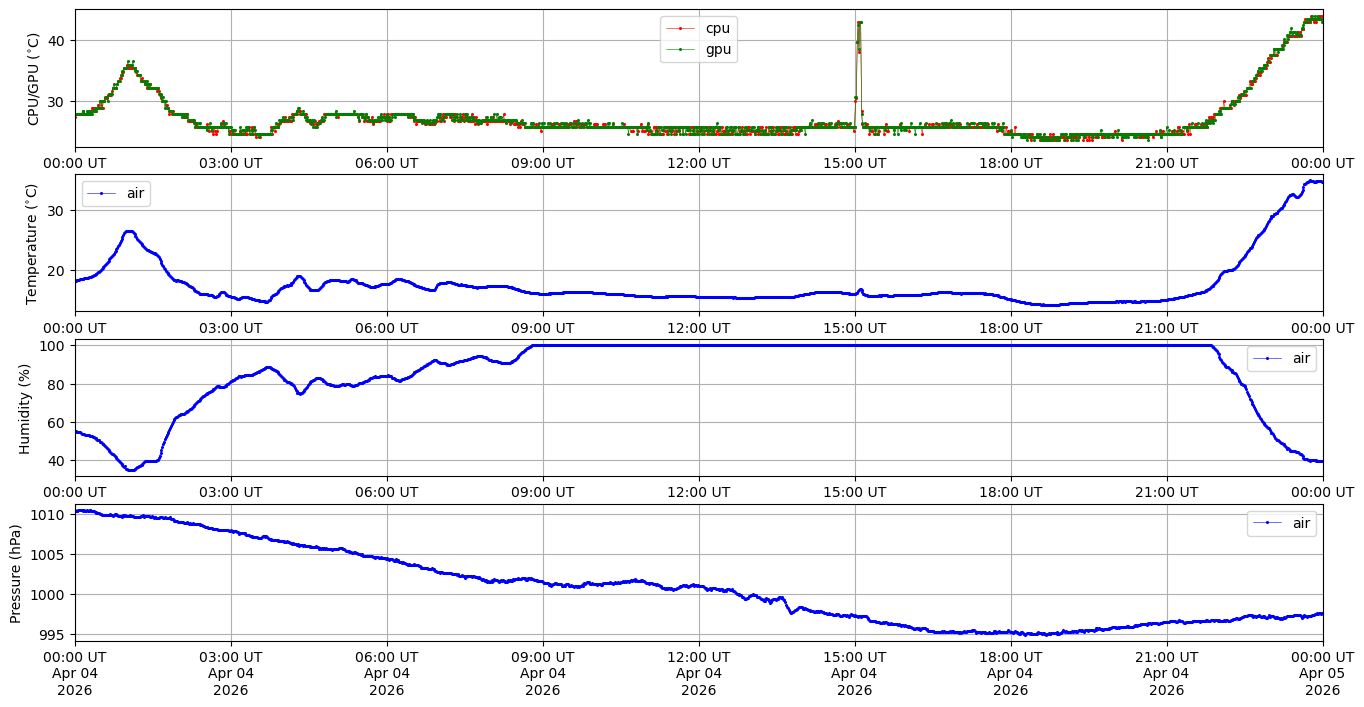
Task: Click the CPU/GPU spike near 15:00 UT
Action: (859, 23)
